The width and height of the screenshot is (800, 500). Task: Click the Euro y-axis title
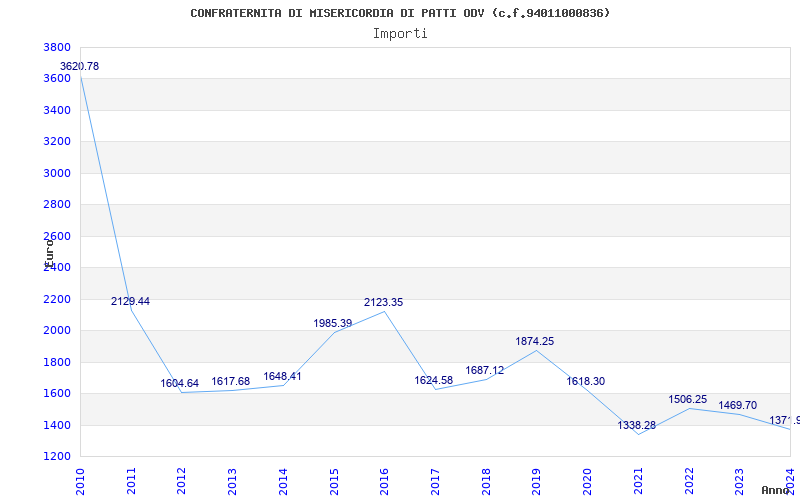tap(49, 253)
